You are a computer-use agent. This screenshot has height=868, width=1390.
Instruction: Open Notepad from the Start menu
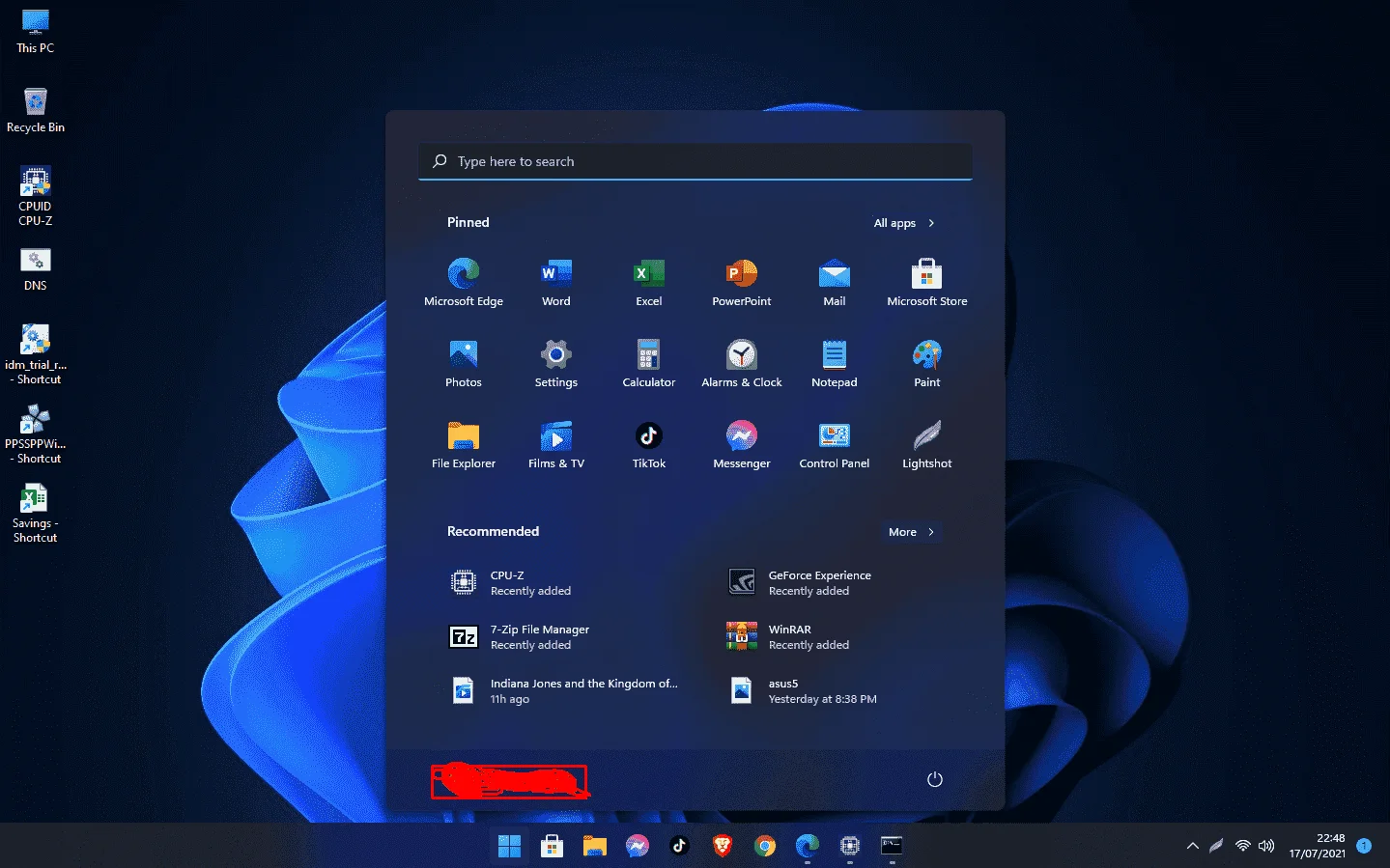tap(835, 363)
